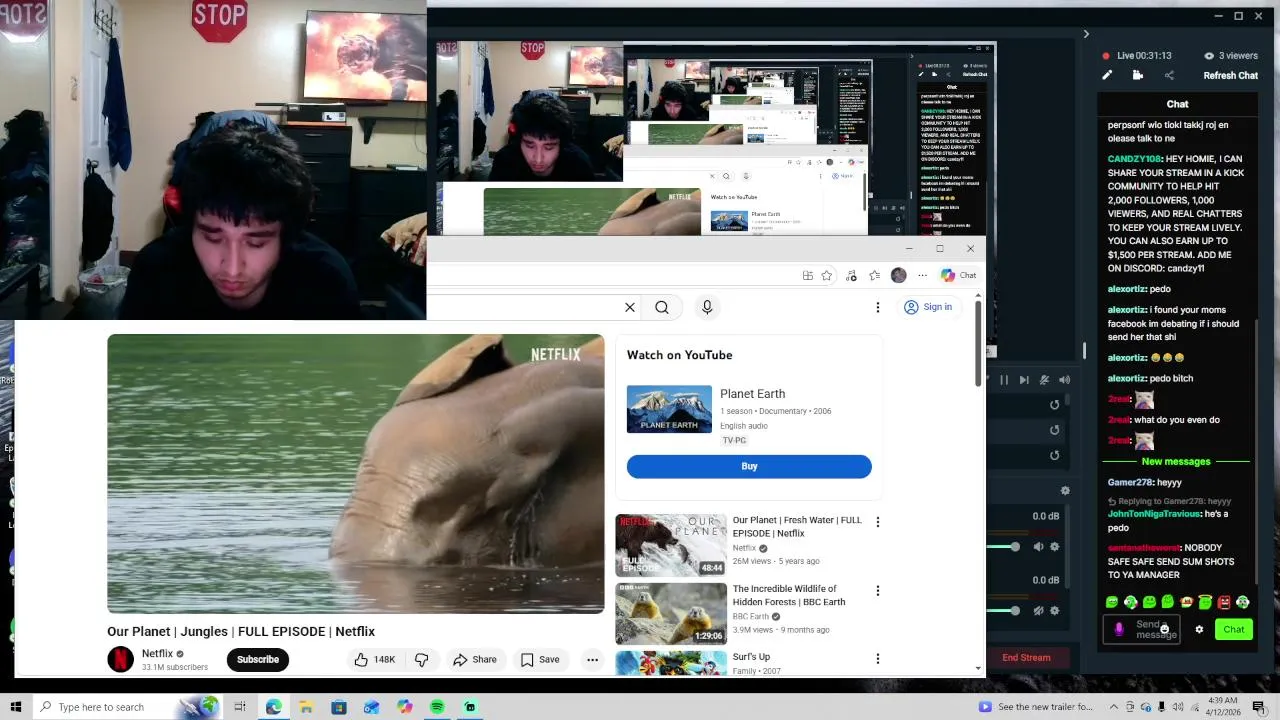The width and height of the screenshot is (1280, 720).
Task: Open second mixer source's gear settings
Action: point(1054,610)
